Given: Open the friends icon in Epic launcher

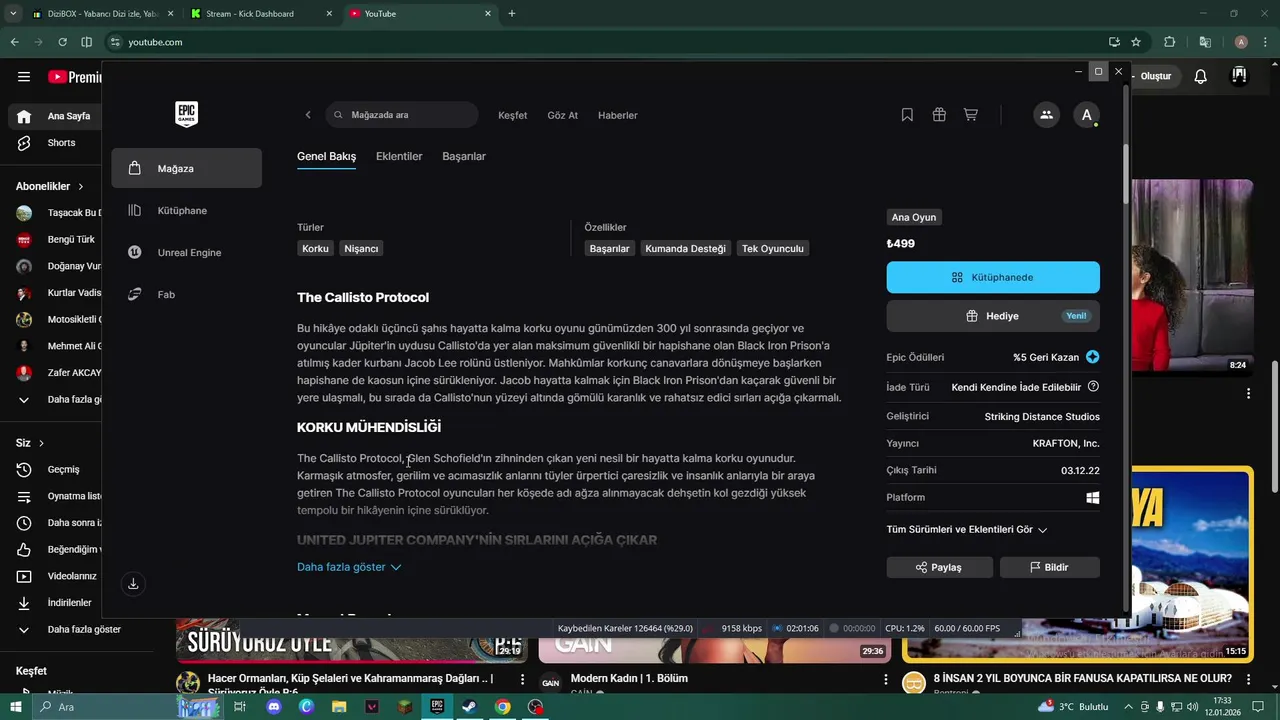Looking at the screenshot, I should click(x=1046, y=115).
